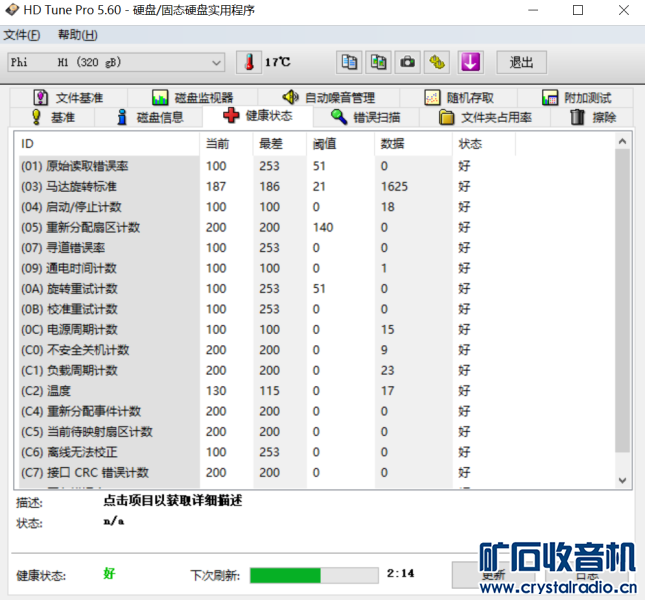Select the (05) 重新分配扇区计数 row
645x600 pixels.
316,227
